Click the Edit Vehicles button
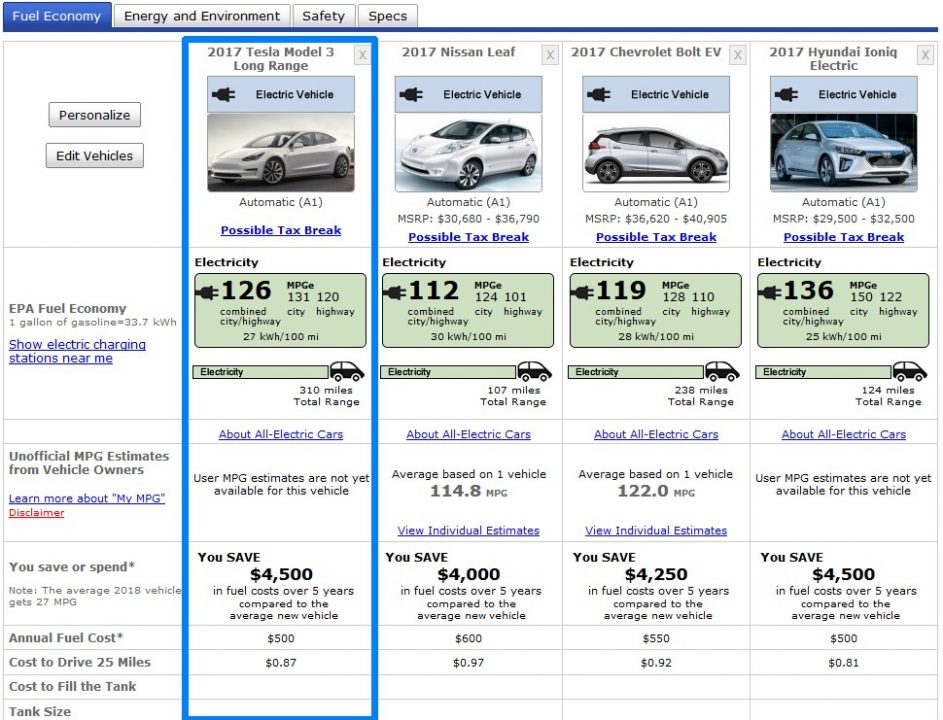 coord(94,156)
